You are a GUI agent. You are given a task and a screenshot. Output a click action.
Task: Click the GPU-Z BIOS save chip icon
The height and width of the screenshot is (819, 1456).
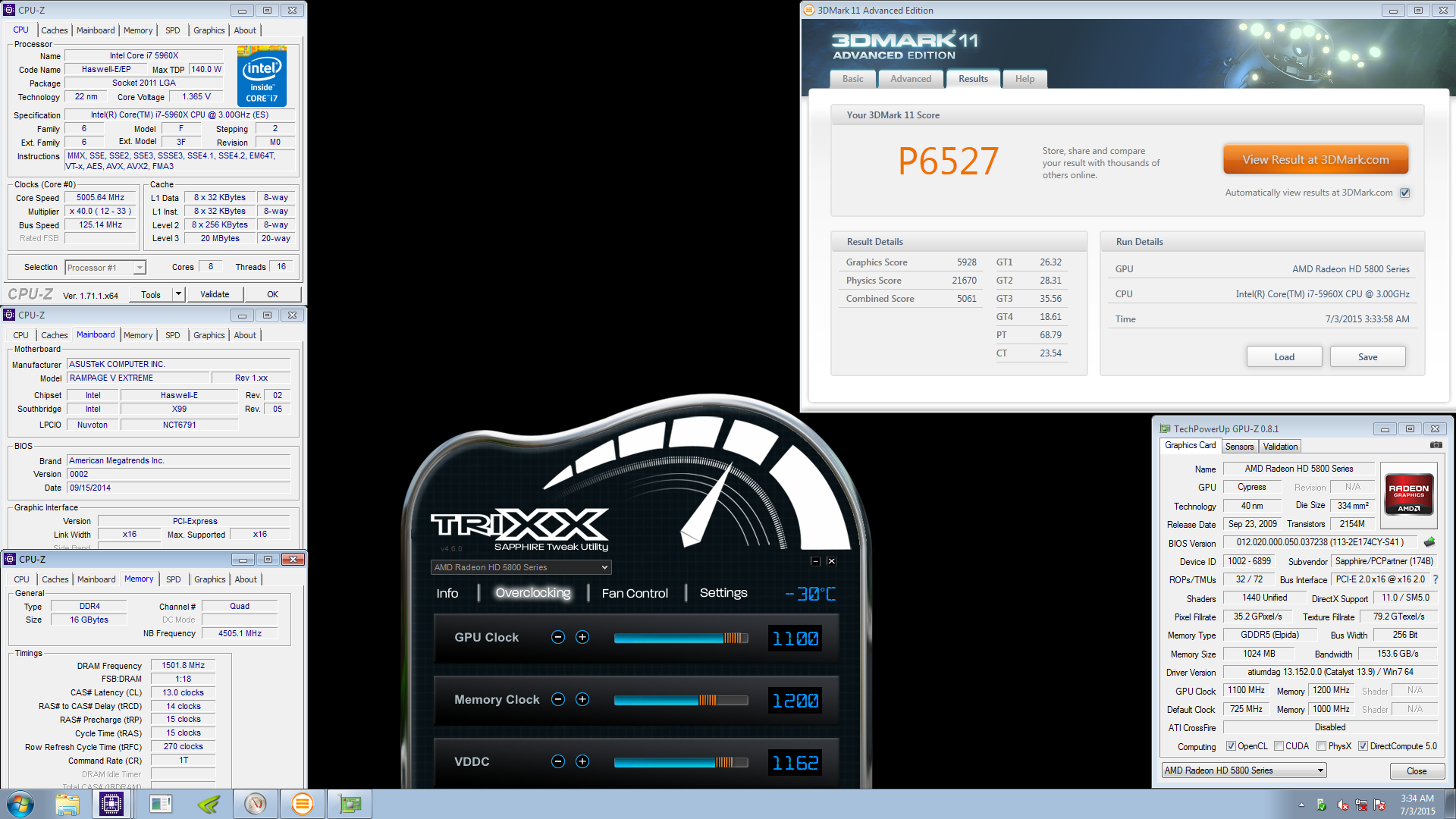point(1429,542)
